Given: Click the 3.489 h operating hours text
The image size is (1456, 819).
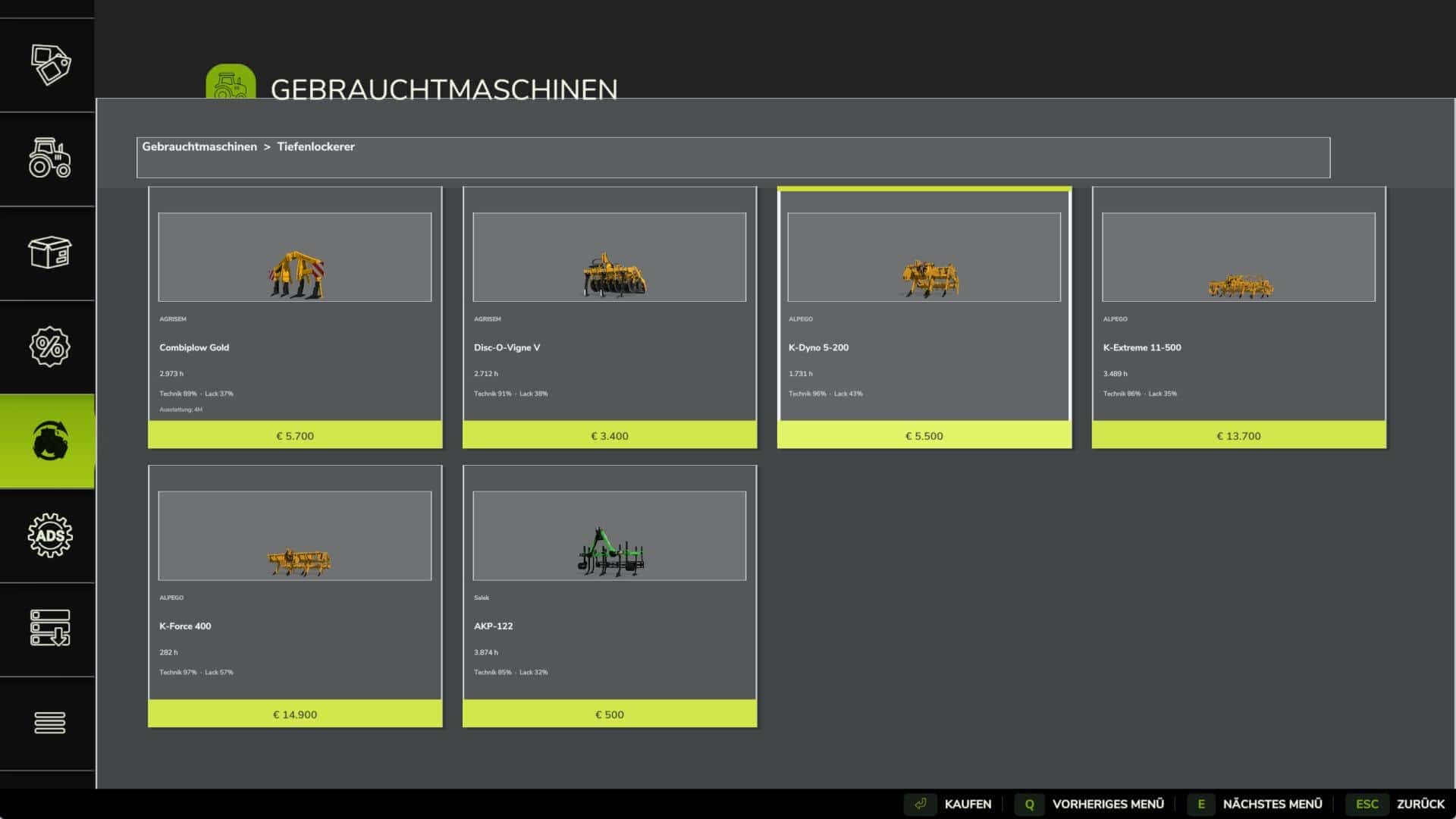Looking at the screenshot, I should click(1116, 374).
